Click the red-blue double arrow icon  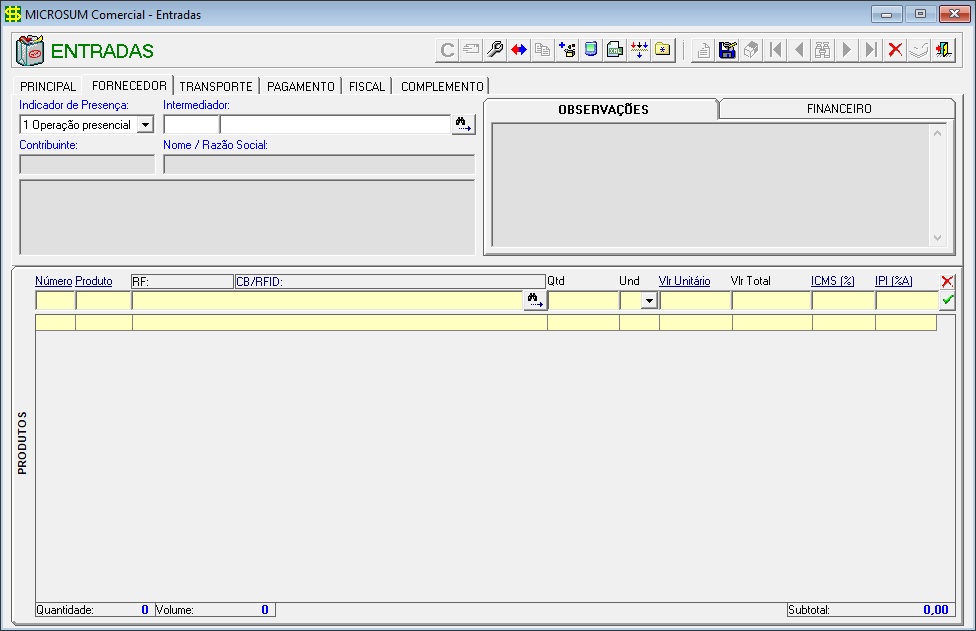[x=519, y=50]
